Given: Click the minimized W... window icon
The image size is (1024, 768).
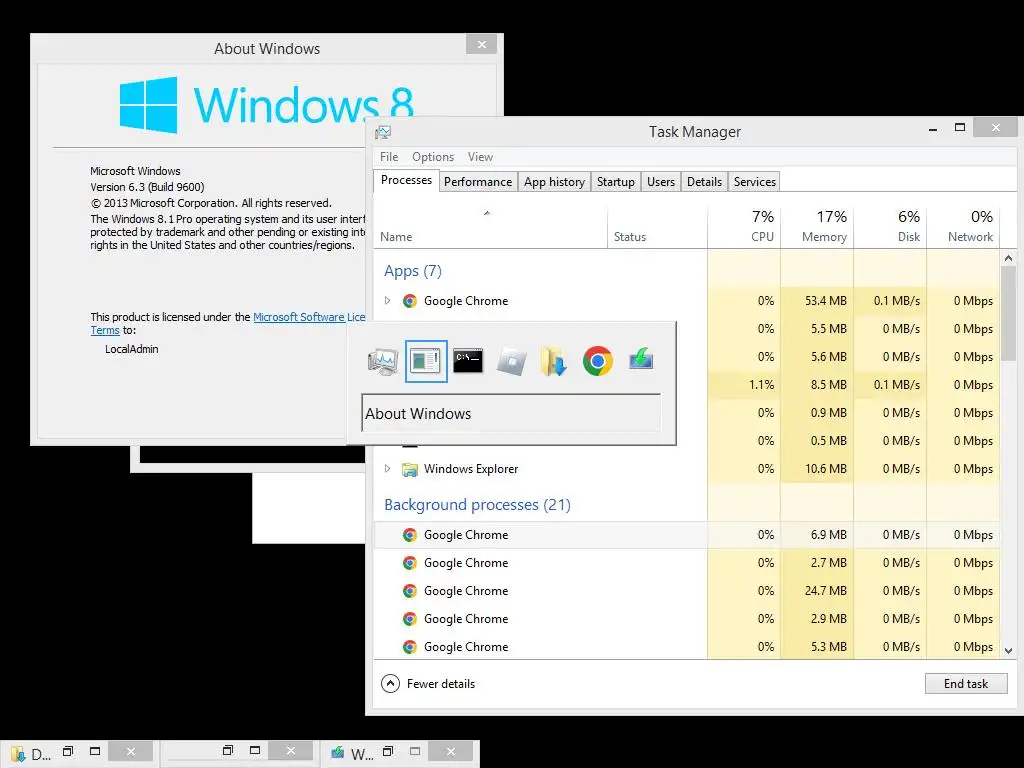Looking at the screenshot, I should [337, 753].
